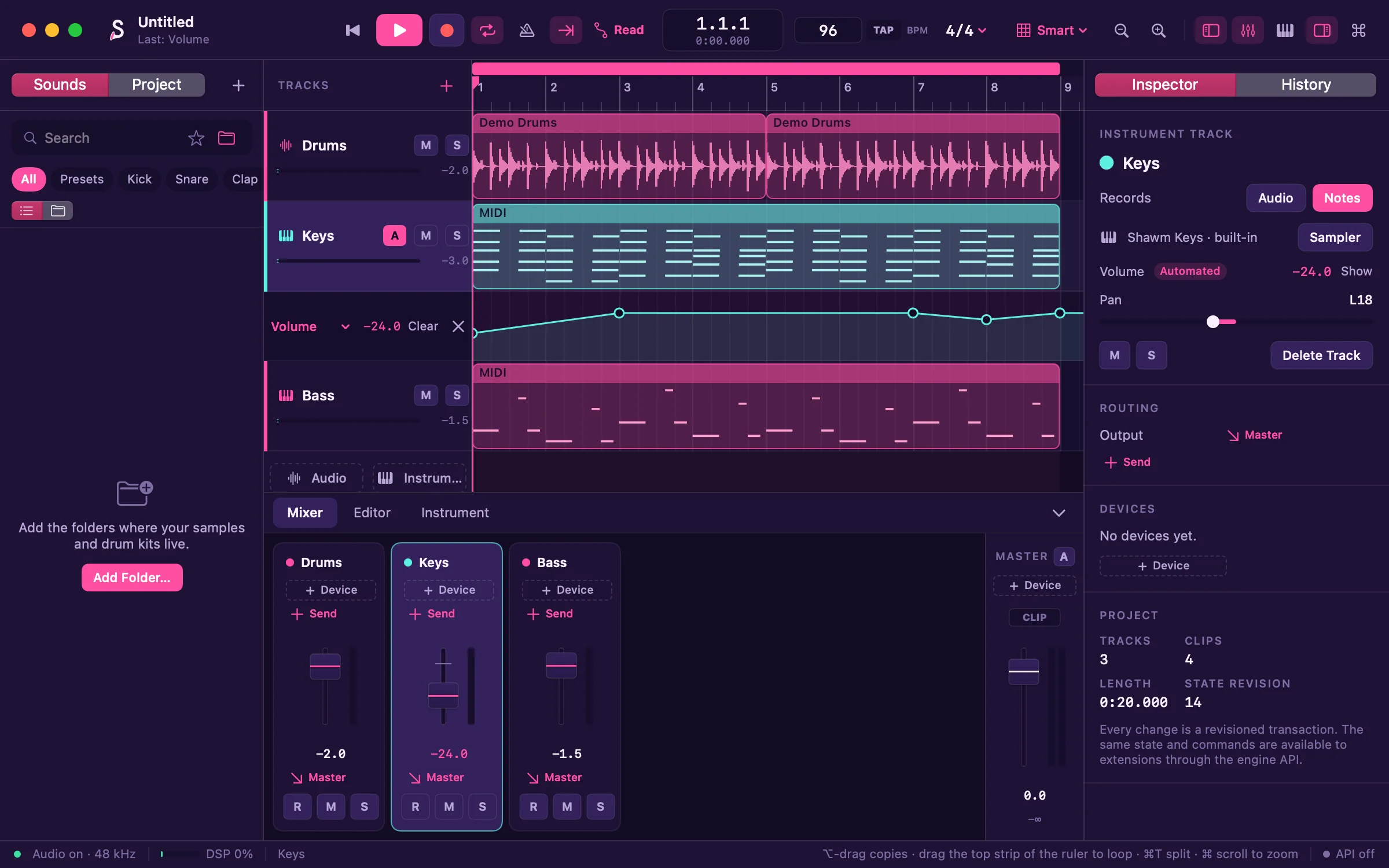
Task: Click the record button in transport
Action: pyautogui.click(x=447, y=30)
